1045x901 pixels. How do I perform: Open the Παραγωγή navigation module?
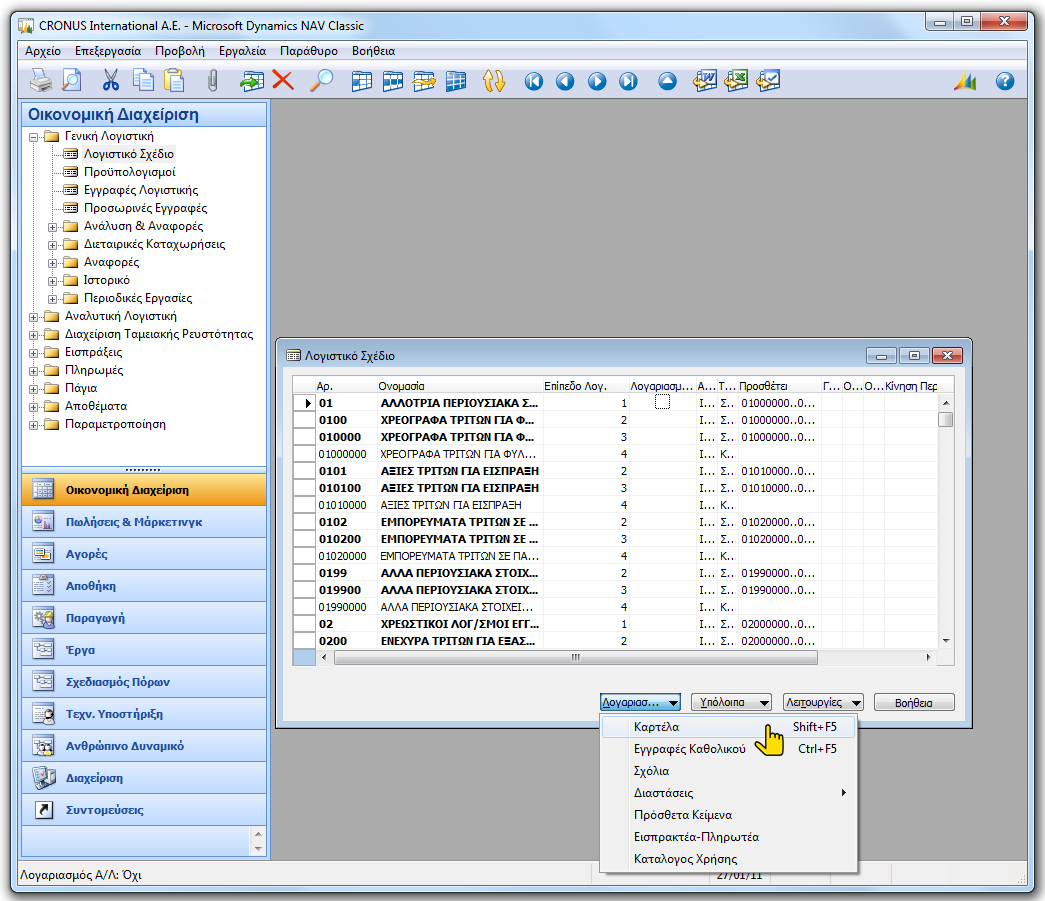click(x=144, y=618)
